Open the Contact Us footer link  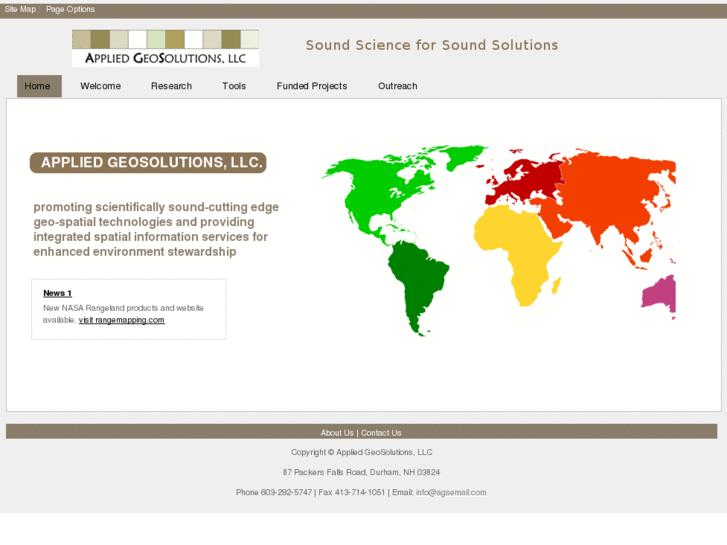click(381, 433)
